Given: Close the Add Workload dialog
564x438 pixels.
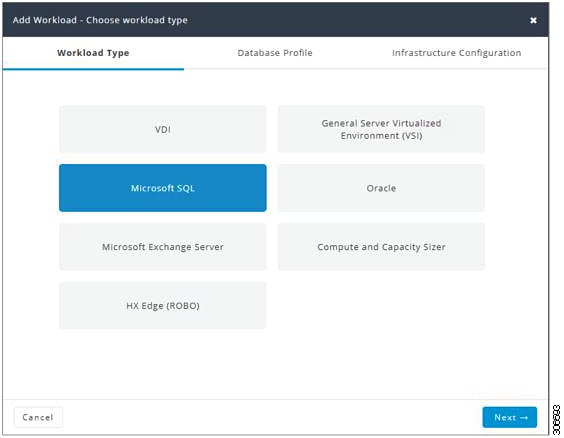Looking at the screenshot, I should coord(533,20).
